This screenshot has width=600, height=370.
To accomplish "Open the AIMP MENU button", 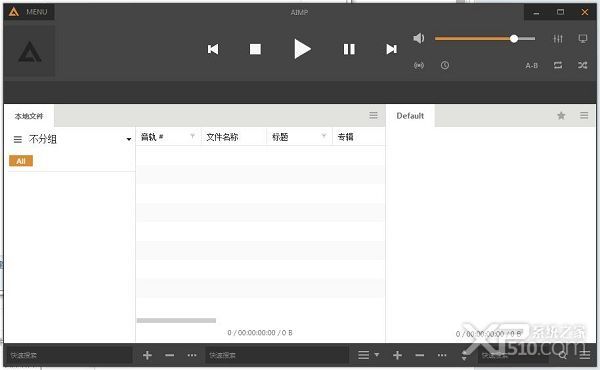I will coord(29,12).
